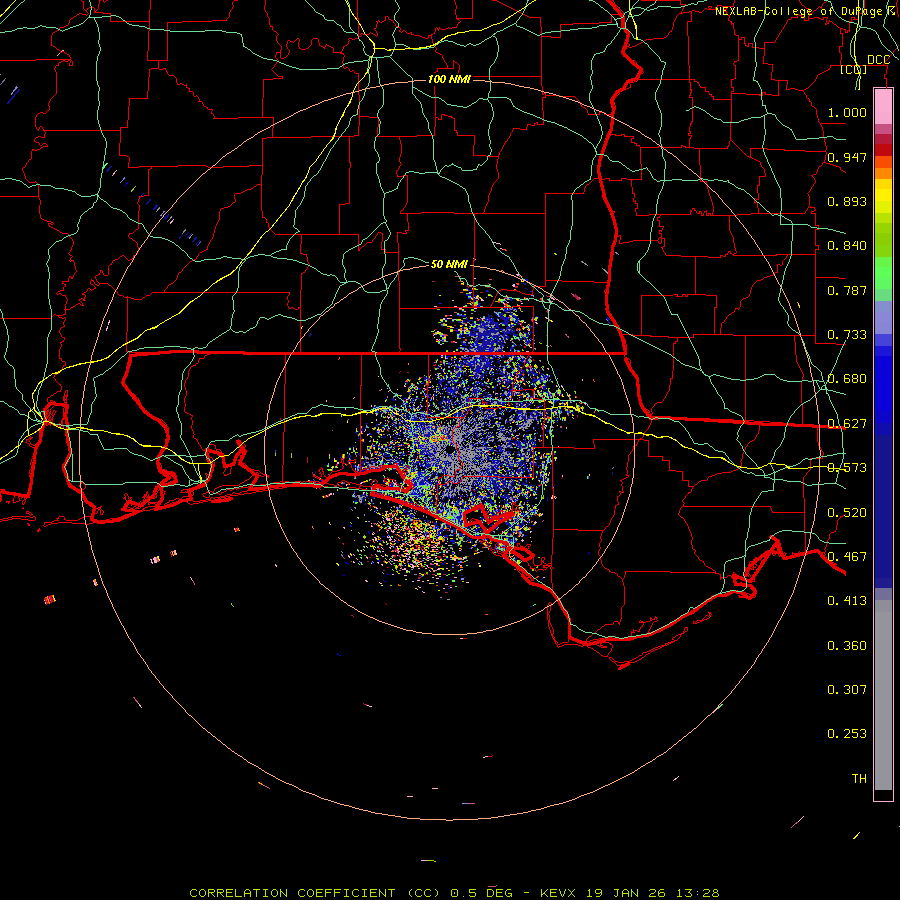Click the 1.000 value on the color scale

(847, 112)
